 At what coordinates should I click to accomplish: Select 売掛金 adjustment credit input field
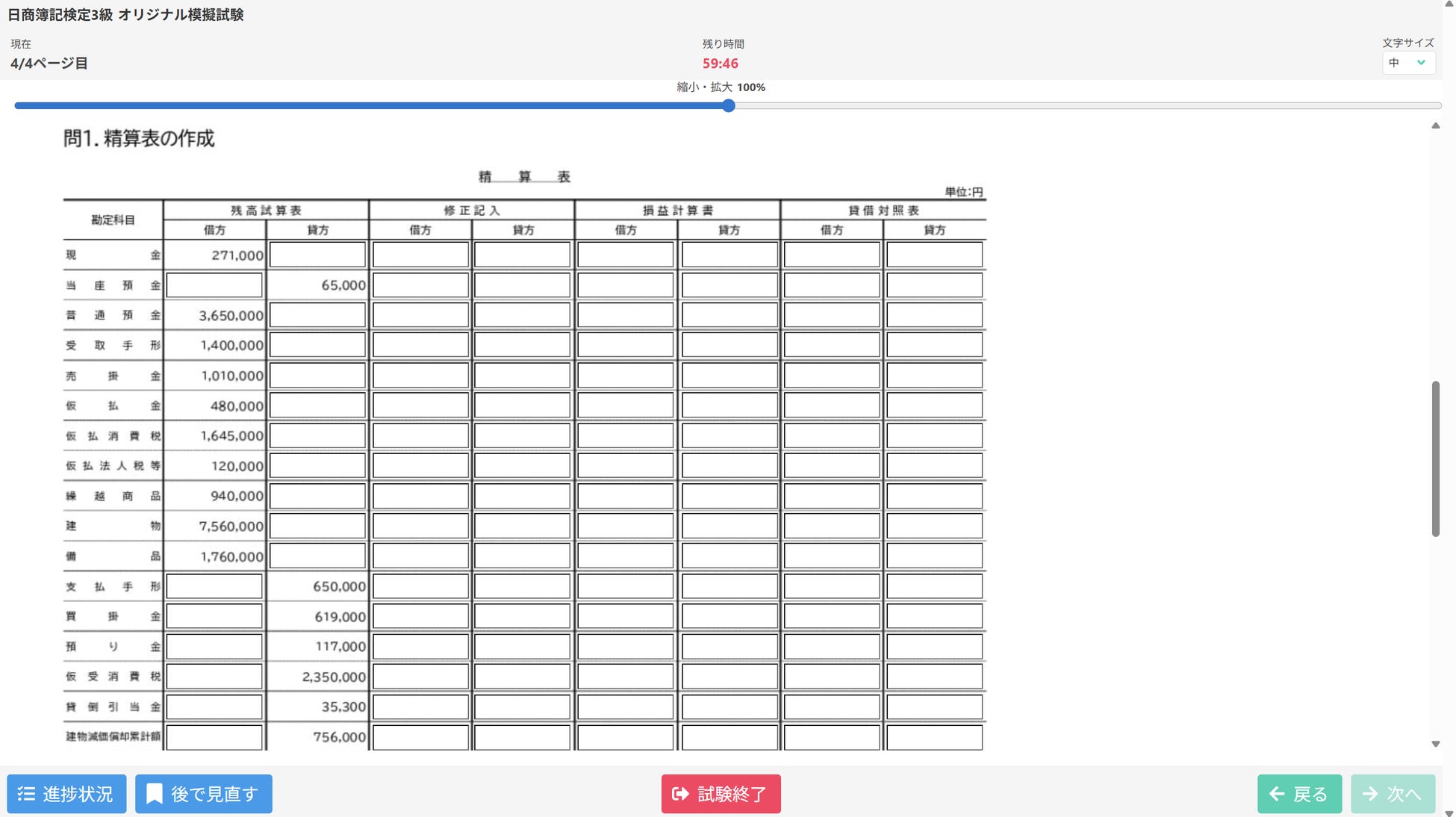pos(522,376)
